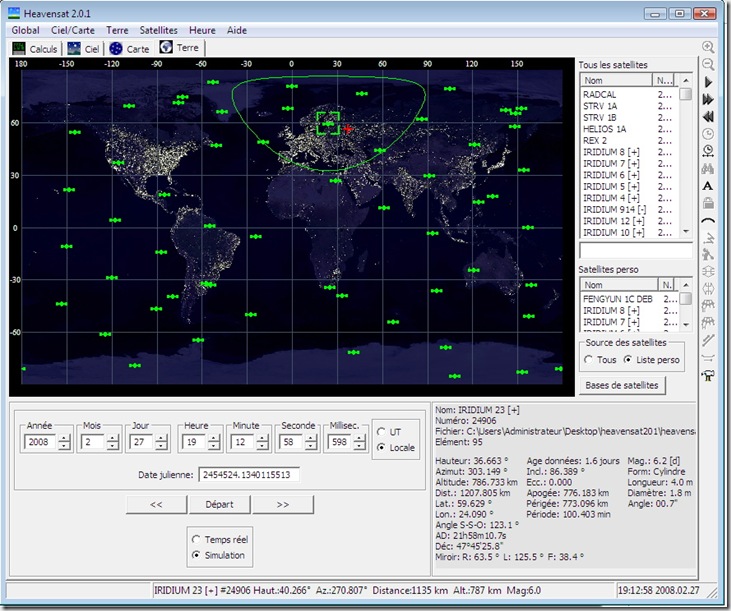
Task: Click the << step backward button
Action: click(x=156, y=504)
